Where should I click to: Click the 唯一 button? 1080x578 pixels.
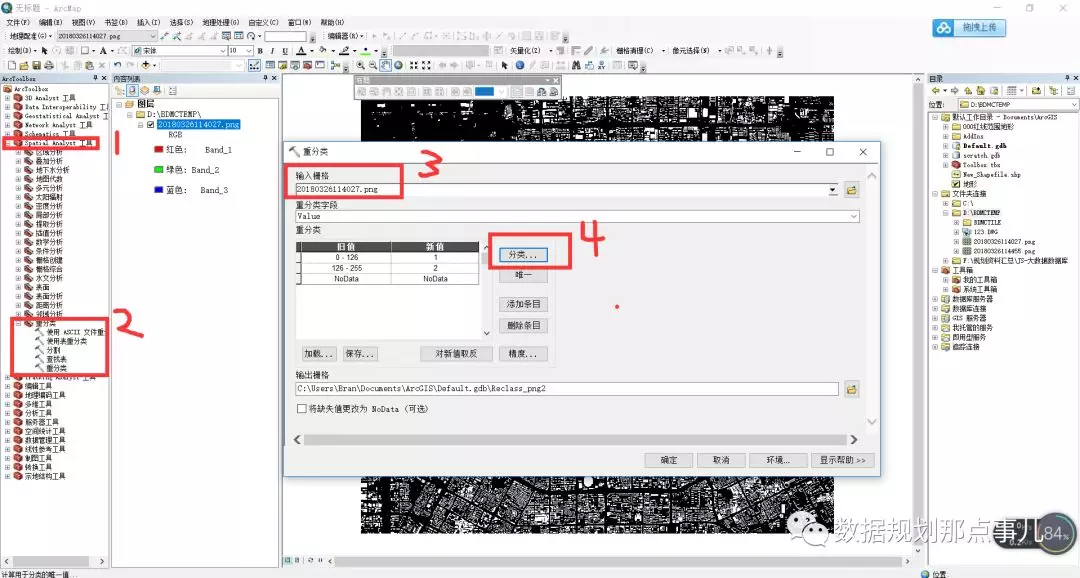pos(523,275)
